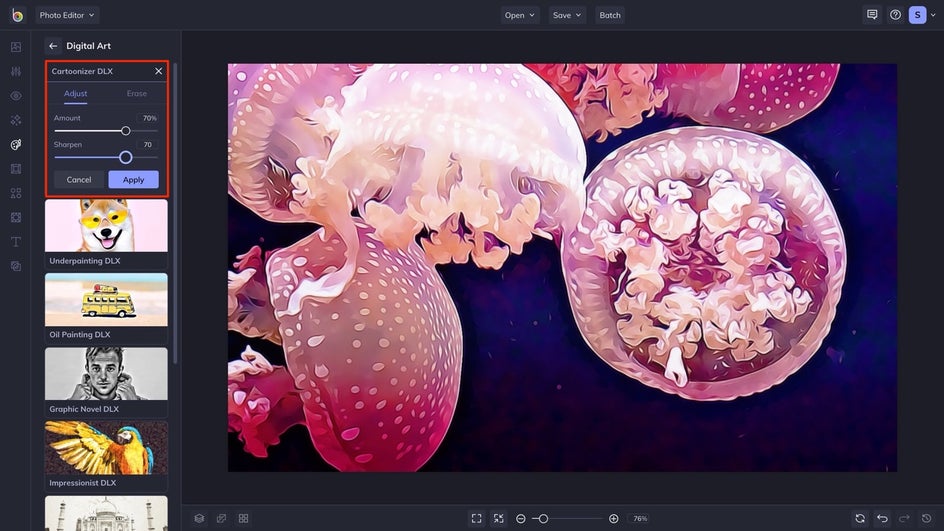Apply the Cartoonizer DLX effect
Image resolution: width=944 pixels, height=531 pixels.
tap(133, 180)
